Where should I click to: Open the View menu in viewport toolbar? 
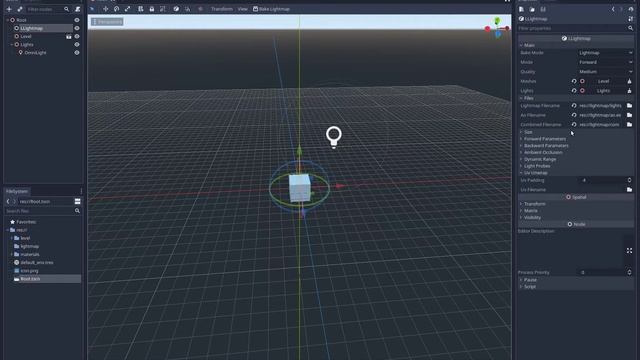click(x=242, y=9)
